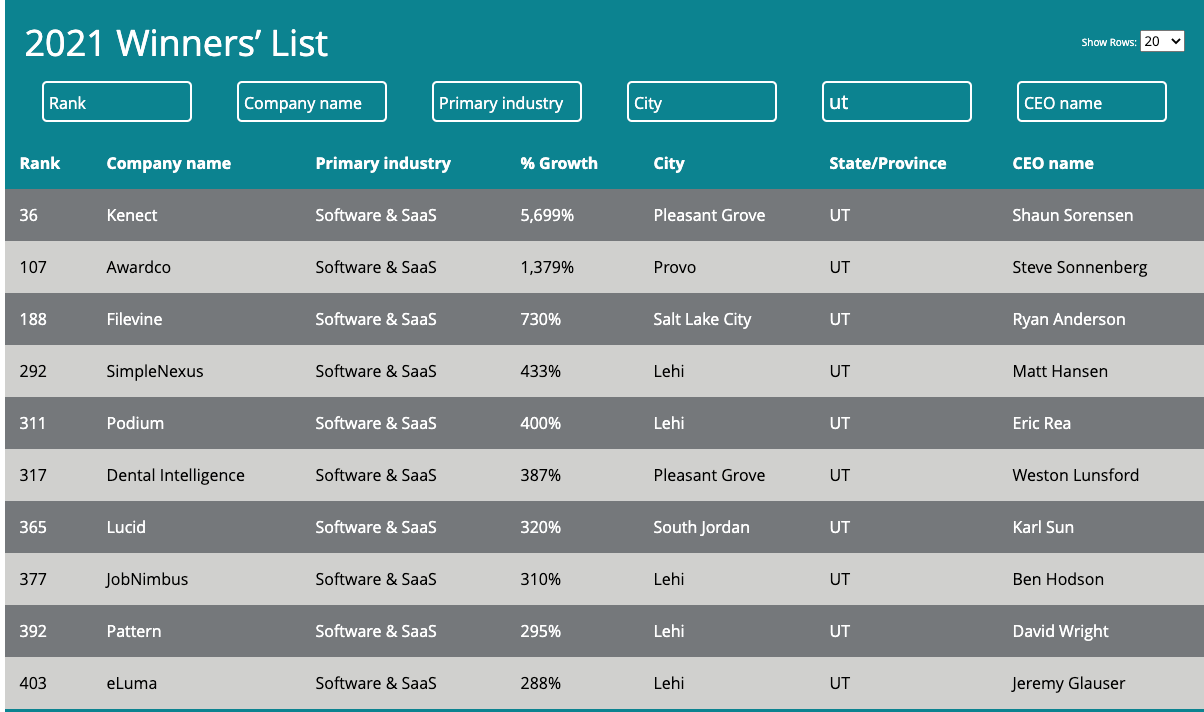
Task: Sort by the Primary industry column header
Action: [383, 163]
